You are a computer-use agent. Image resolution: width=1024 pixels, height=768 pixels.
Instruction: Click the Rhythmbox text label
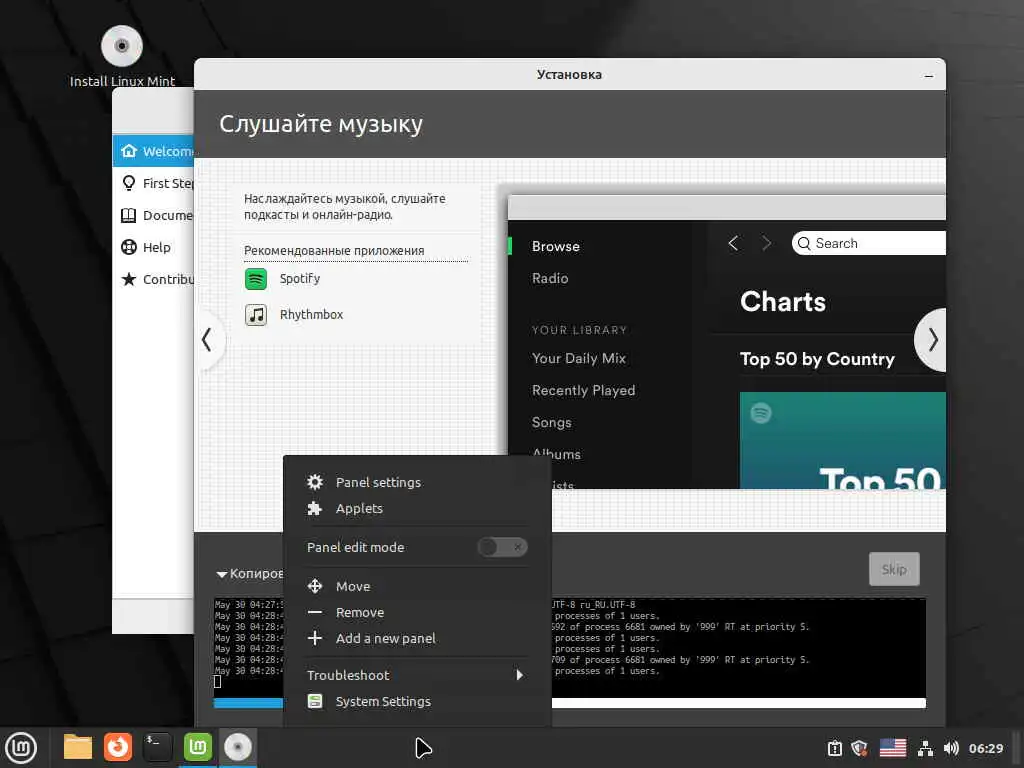312,315
